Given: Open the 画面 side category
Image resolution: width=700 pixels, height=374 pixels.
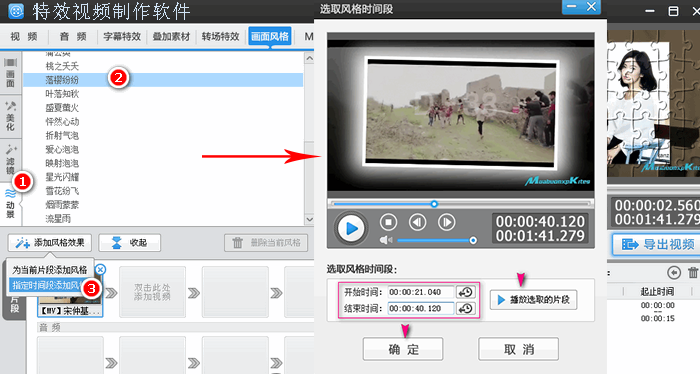Looking at the screenshot, I should (x=10, y=72).
